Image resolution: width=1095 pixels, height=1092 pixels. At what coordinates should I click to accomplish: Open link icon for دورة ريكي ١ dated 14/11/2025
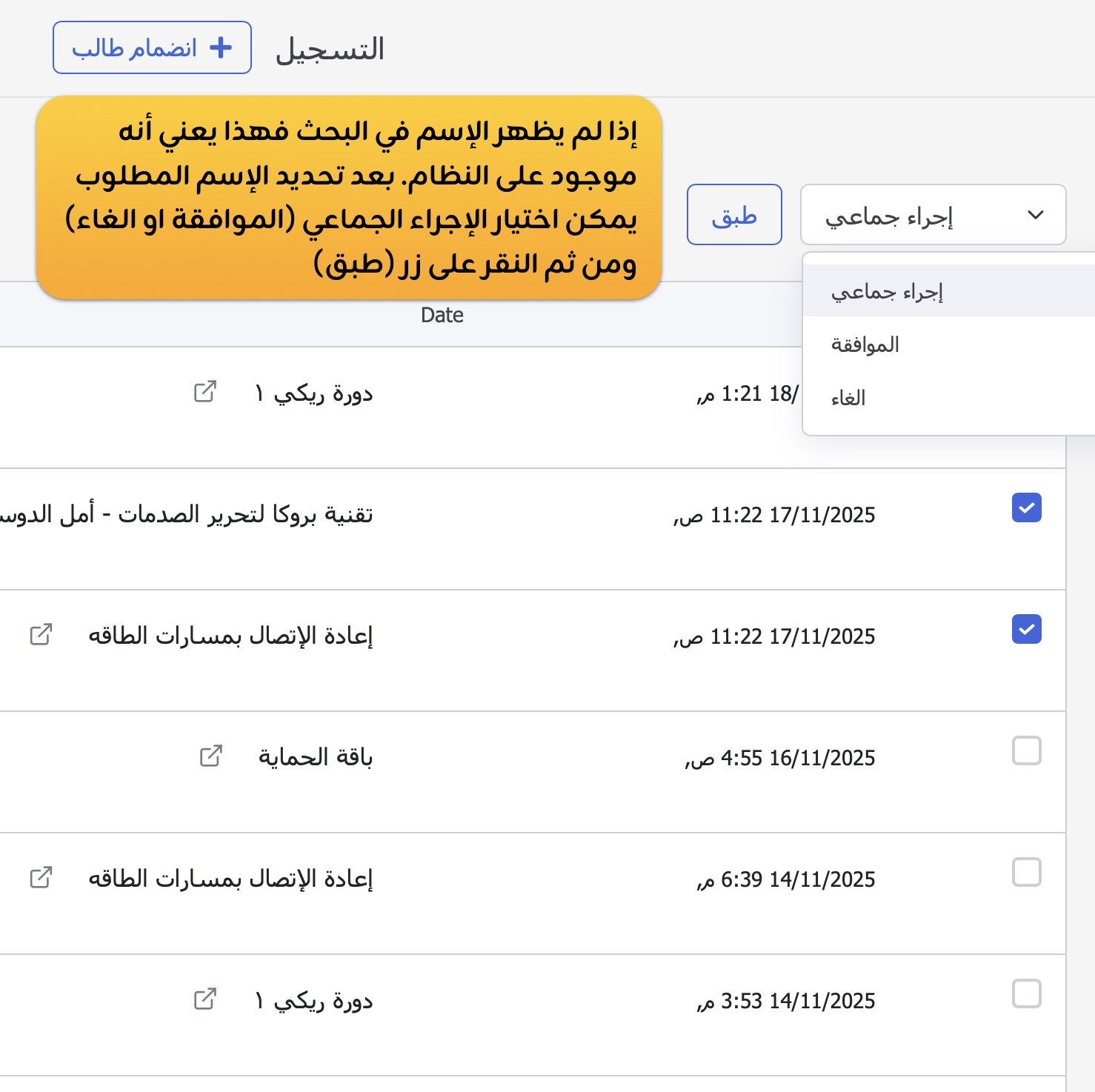[x=205, y=999]
